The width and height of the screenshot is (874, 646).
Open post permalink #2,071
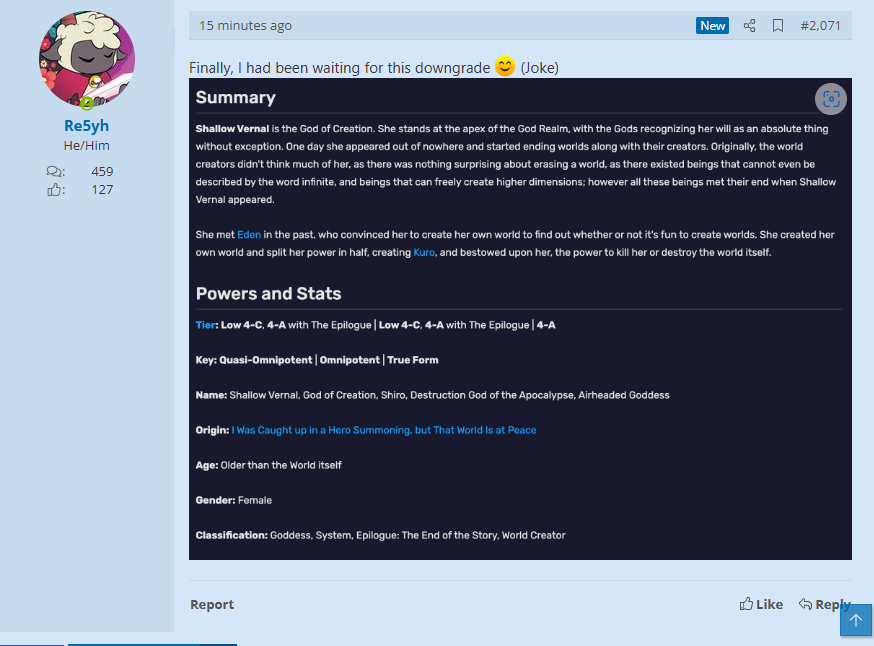coord(820,26)
